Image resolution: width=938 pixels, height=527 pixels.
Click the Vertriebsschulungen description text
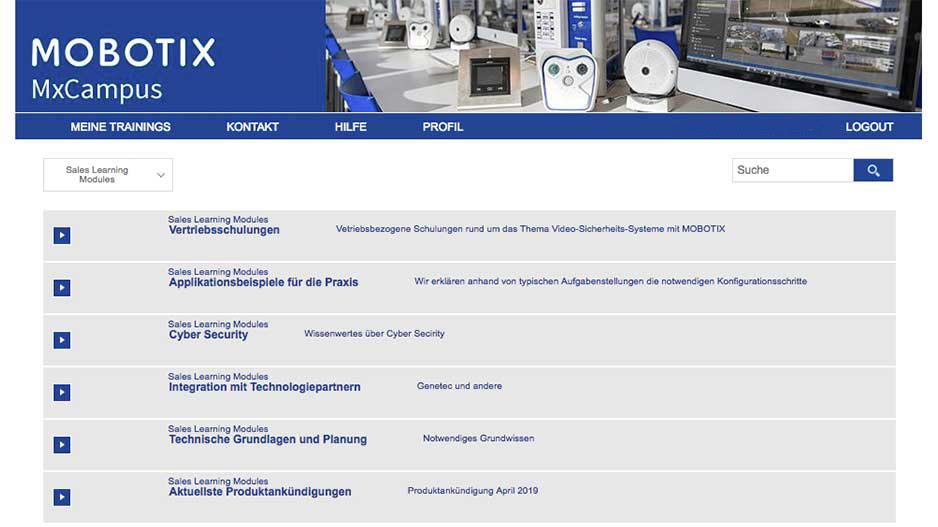pyautogui.click(x=530, y=229)
